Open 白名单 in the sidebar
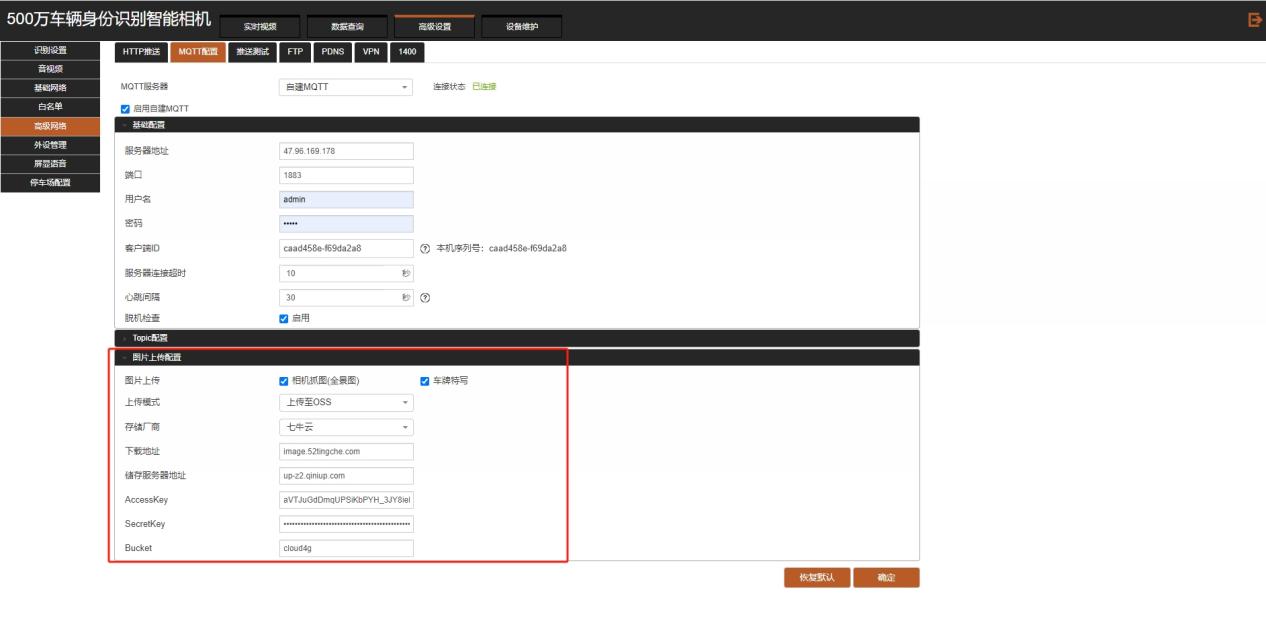 pos(50,107)
